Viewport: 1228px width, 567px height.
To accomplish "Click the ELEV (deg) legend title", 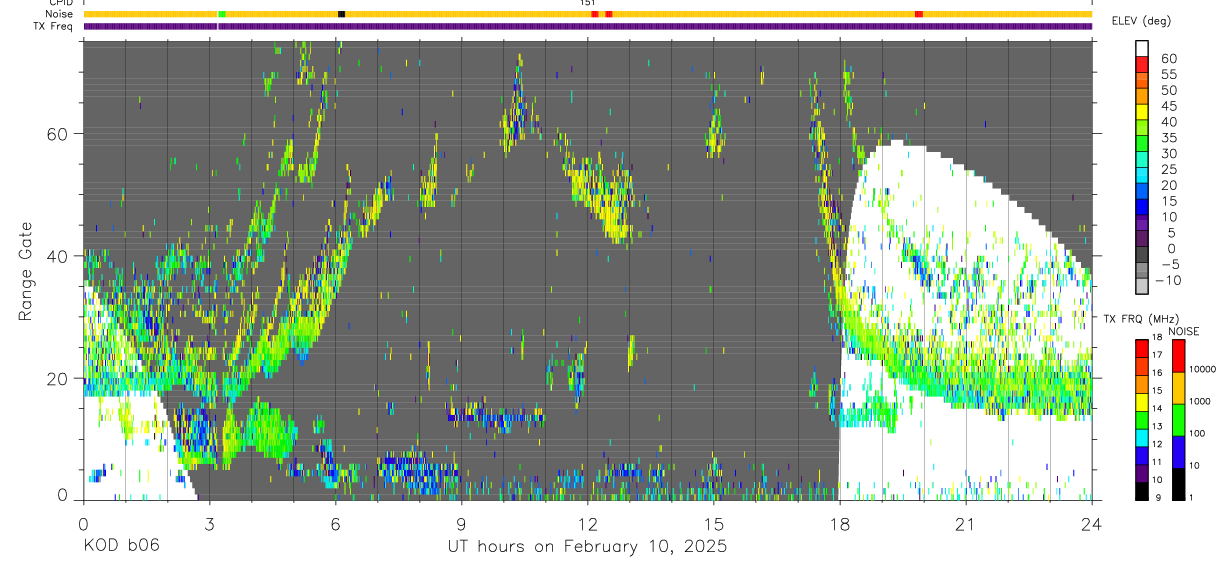I will (x=1141, y=21).
